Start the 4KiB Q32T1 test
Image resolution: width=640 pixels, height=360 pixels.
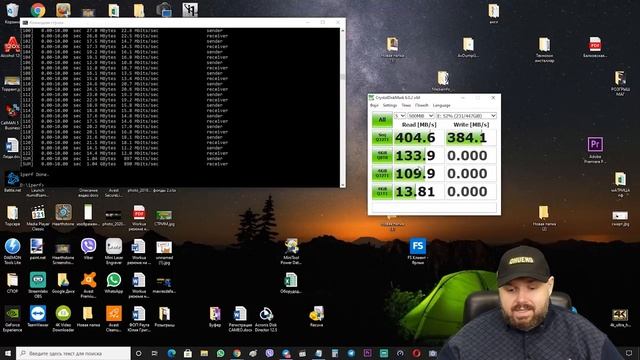pyautogui.click(x=382, y=173)
